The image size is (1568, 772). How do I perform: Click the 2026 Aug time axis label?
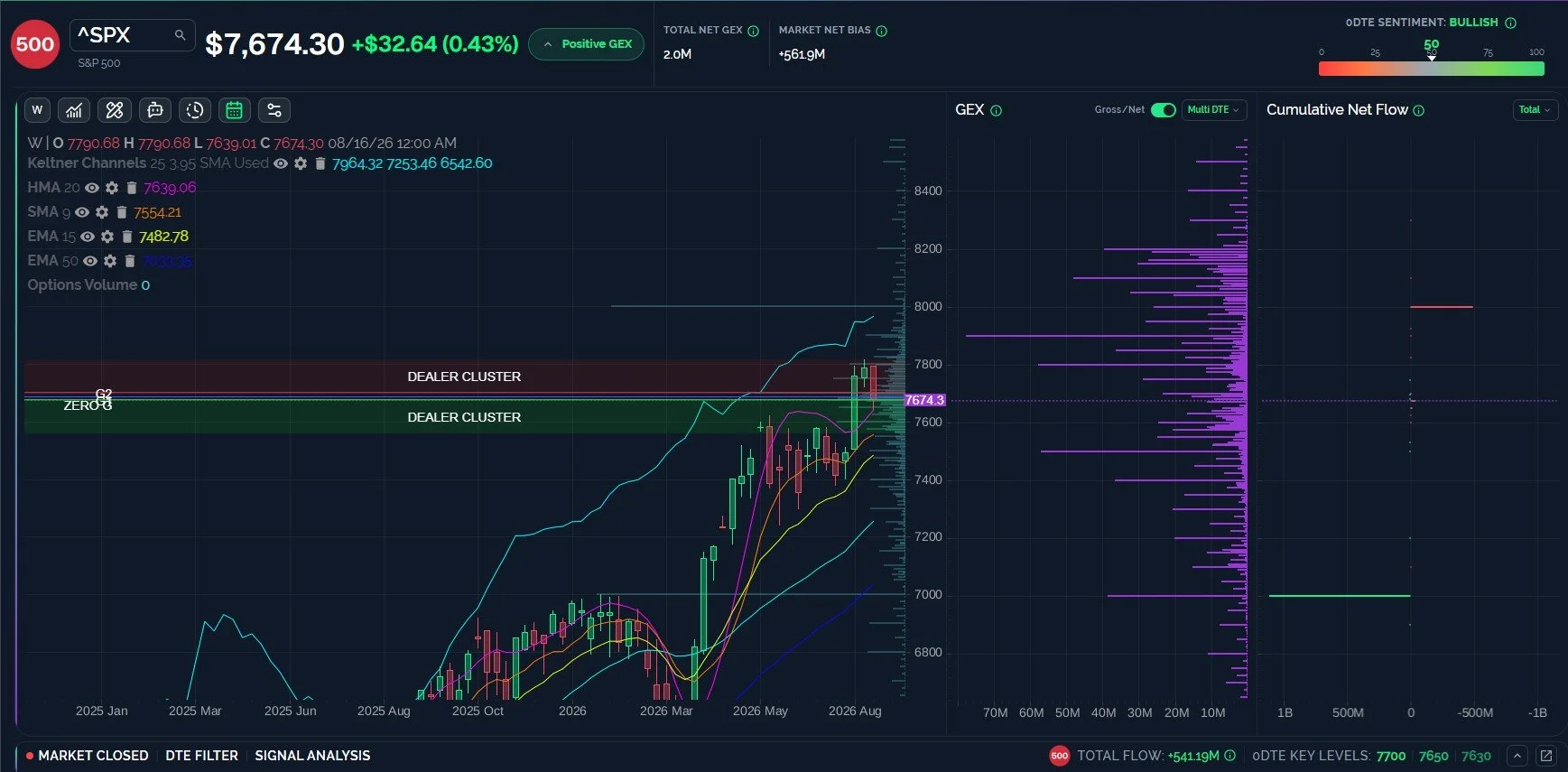(x=855, y=712)
